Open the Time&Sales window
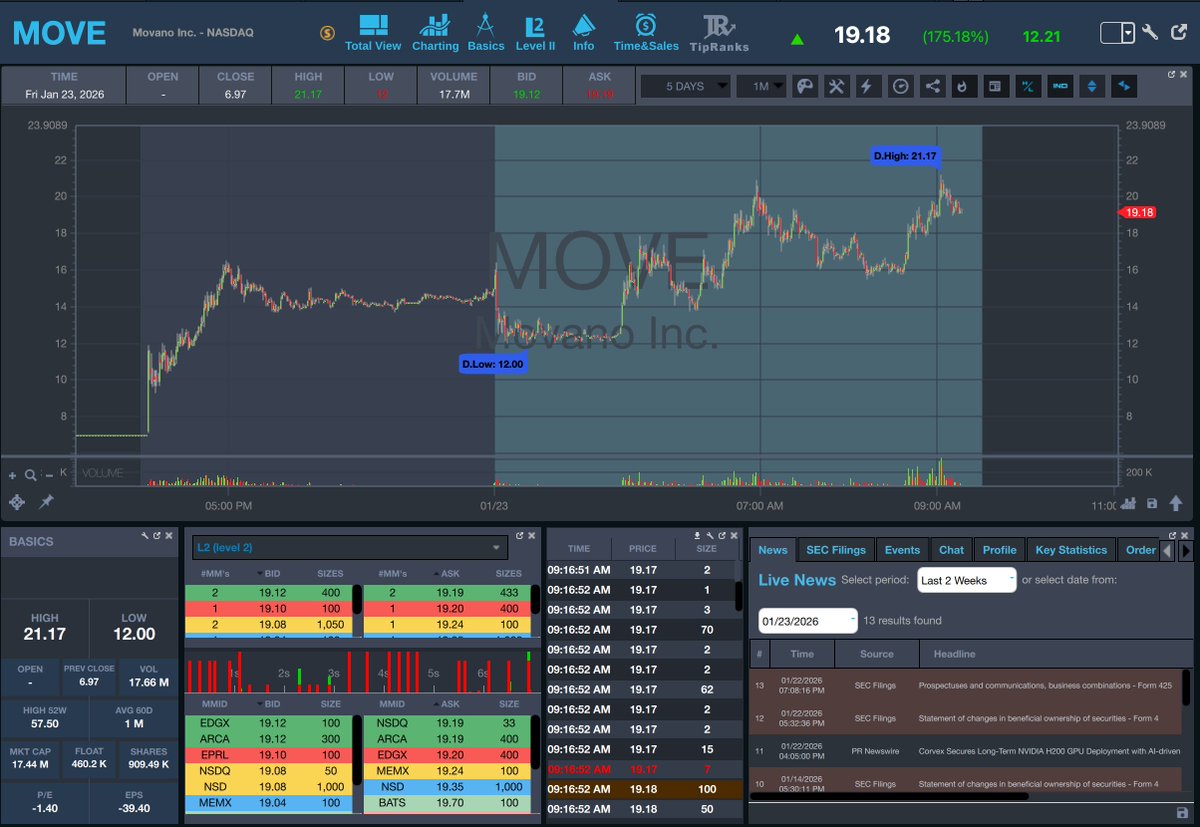This screenshot has height=827, width=1200. click(x=646, y=32)
